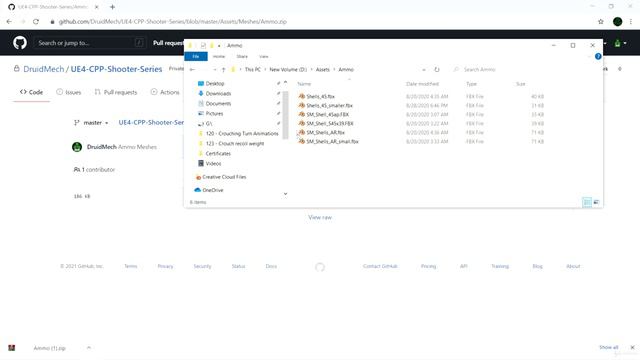Switch to details view icon in Explorer

(x=587, y=202)
